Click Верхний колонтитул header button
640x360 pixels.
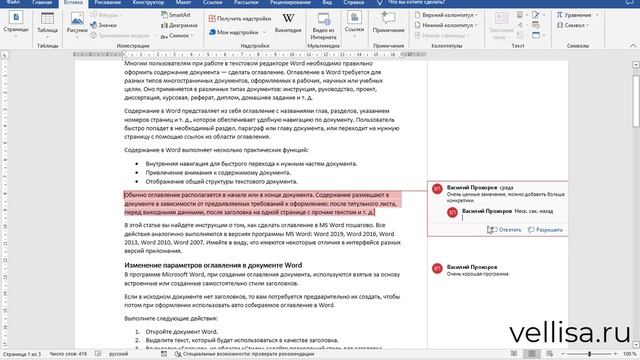pos(446,15)
